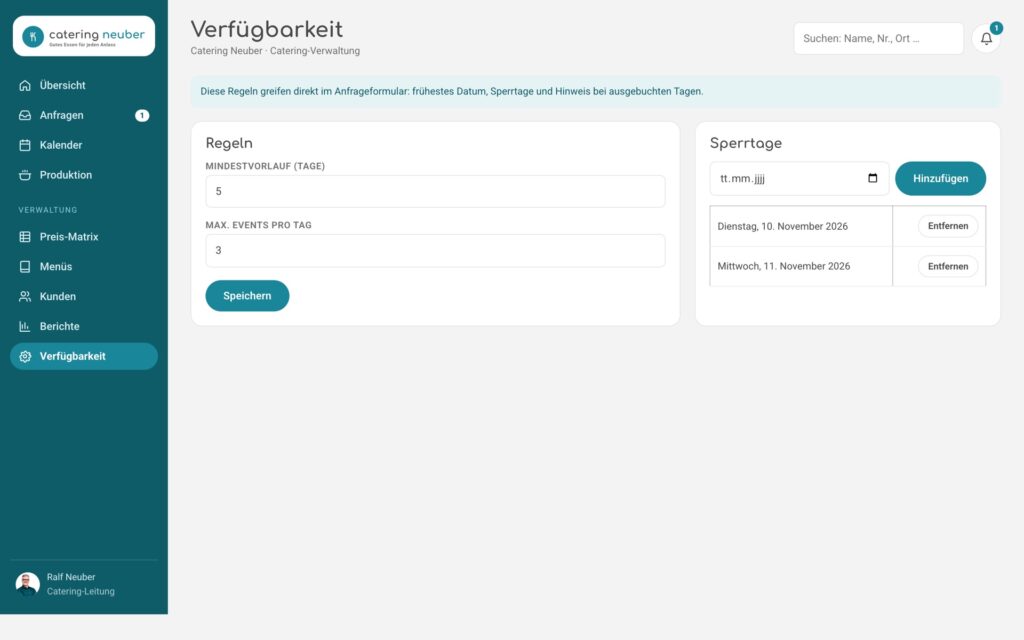Select Menüs in sidebar
1024x640 pixels.
[84, 266]
